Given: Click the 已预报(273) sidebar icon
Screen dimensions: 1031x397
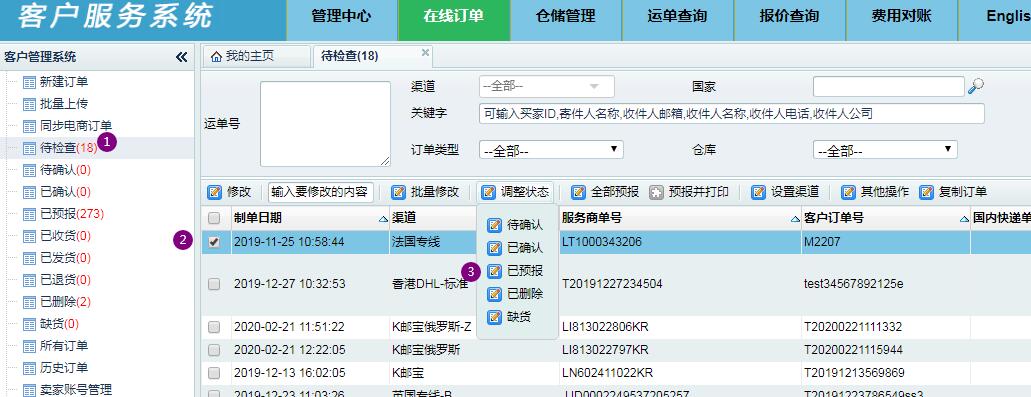Looking at the screenshot, I should click(x=29, y=214).
